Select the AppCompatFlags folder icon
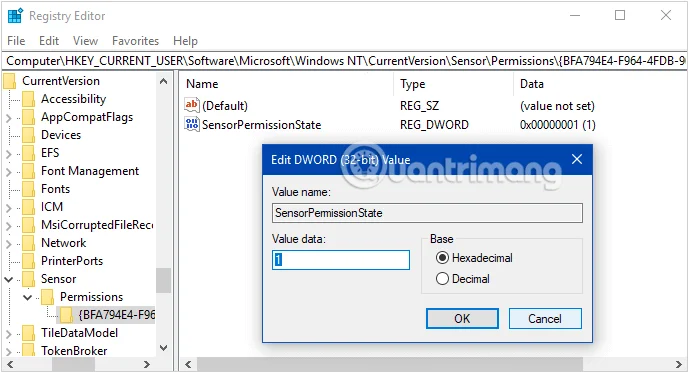Viewport: 689px width, 373px height. pyautogui.click(x=29, y=117)
